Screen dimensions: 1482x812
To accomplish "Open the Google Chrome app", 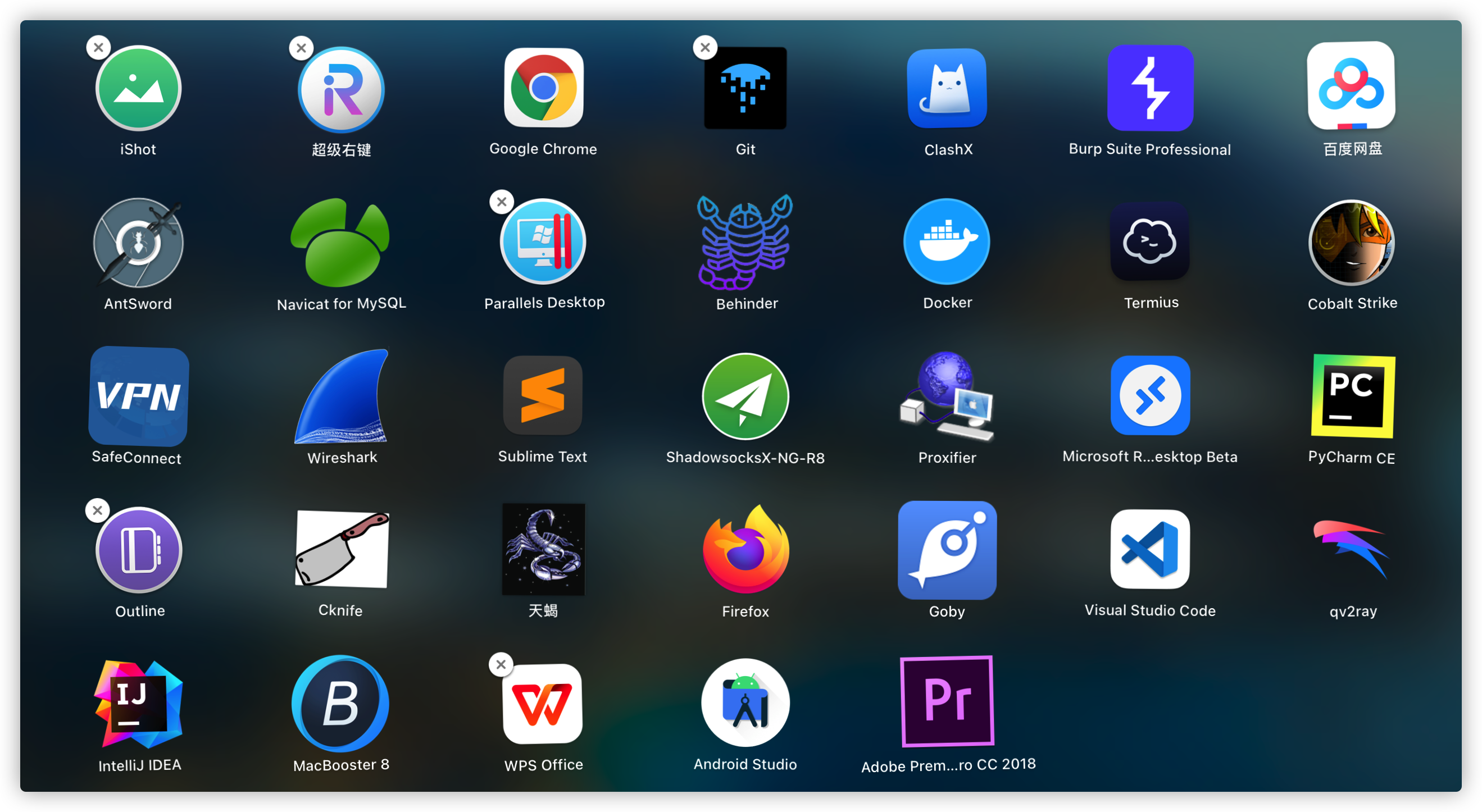I will [x=543, y=88].
